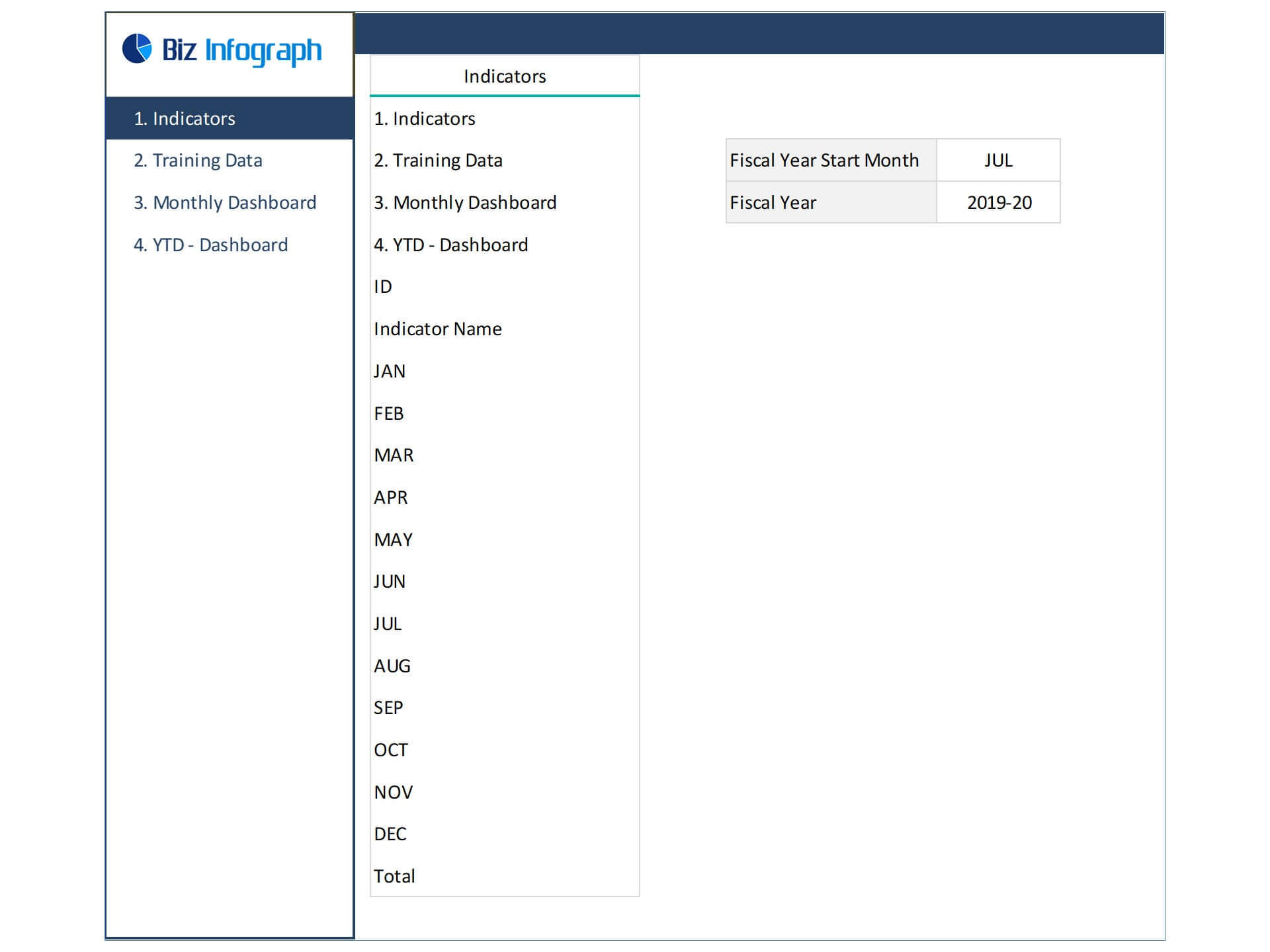
Task: Select the FEB cell
Action: click(x=505, y=413)
